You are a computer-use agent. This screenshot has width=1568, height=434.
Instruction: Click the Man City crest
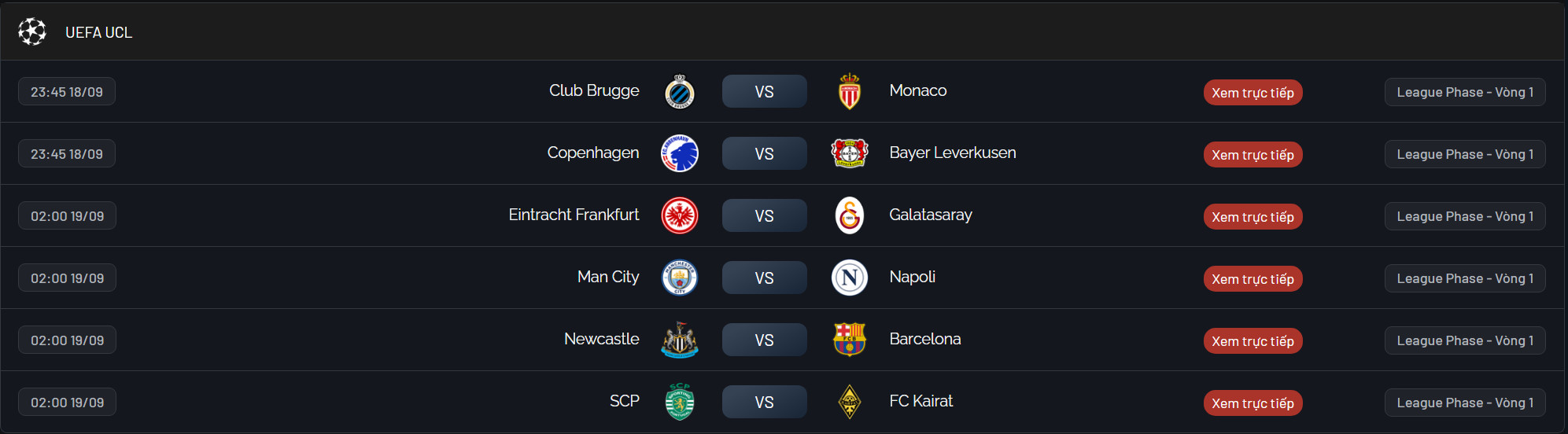click(x=680, y=278)
